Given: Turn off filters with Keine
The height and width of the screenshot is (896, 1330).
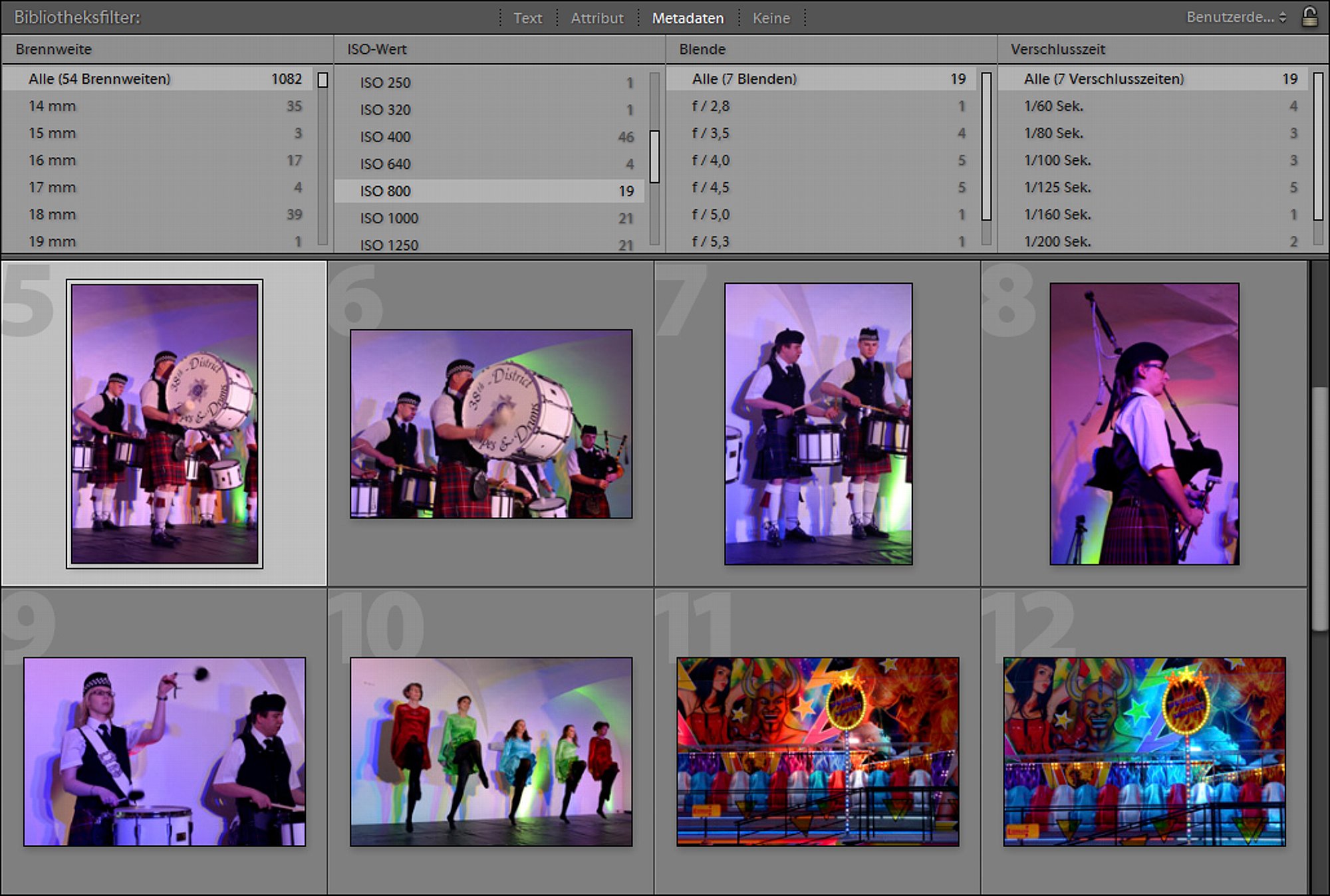Looking at the screenshot, I should click(771, 18).
